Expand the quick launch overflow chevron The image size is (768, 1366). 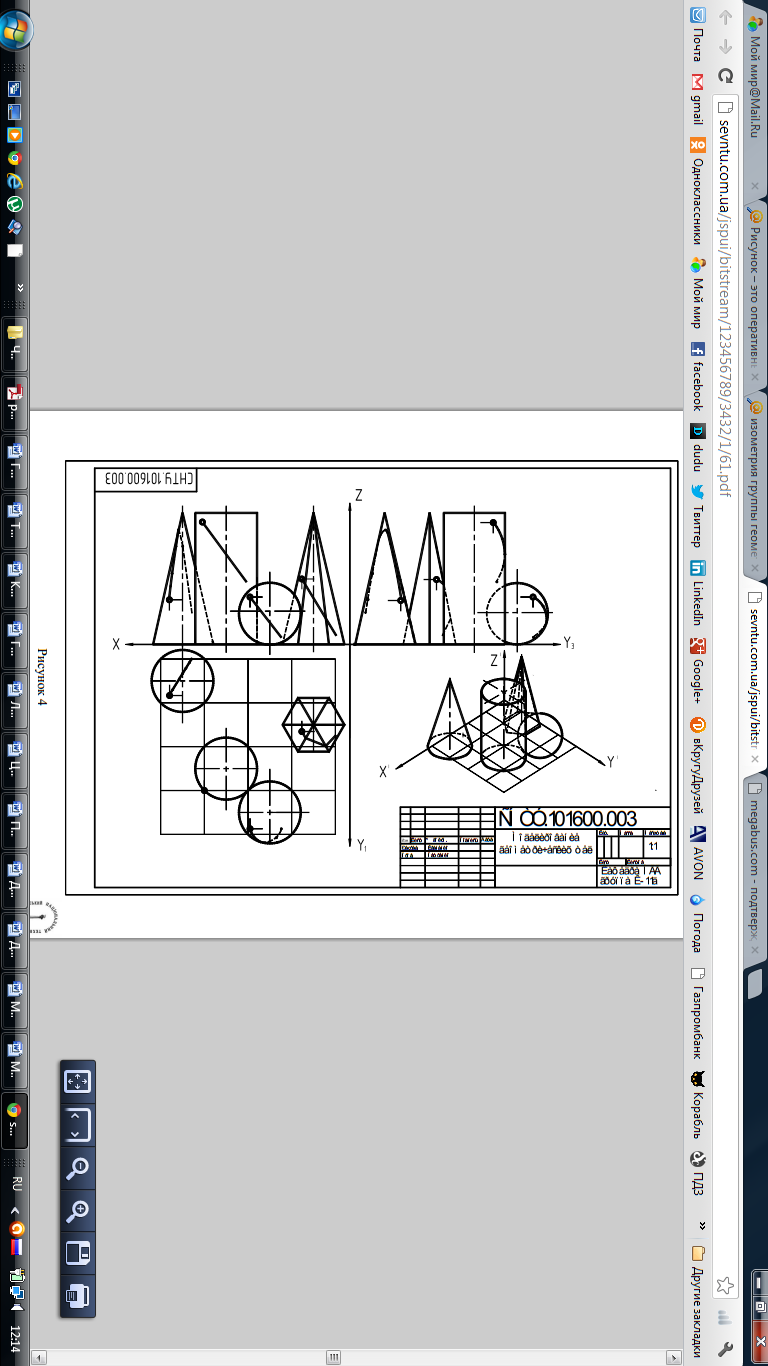21,287
